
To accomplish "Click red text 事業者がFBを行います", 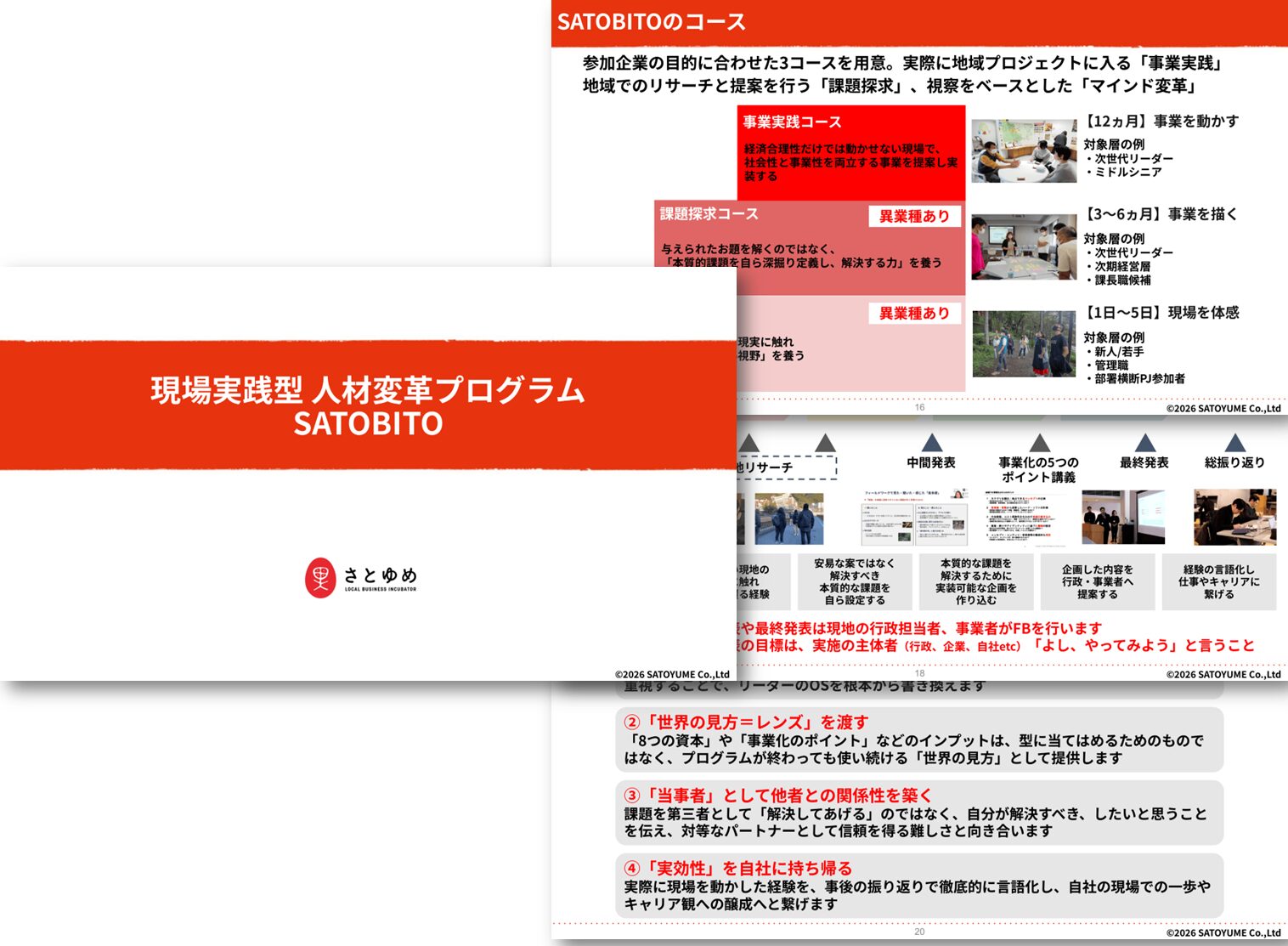I will pyautogui.click(x=1028, y=628).
